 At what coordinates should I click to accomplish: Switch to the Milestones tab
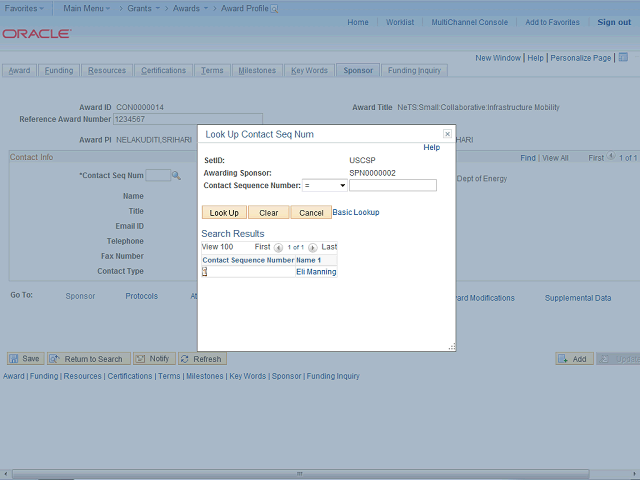point(257,71)
